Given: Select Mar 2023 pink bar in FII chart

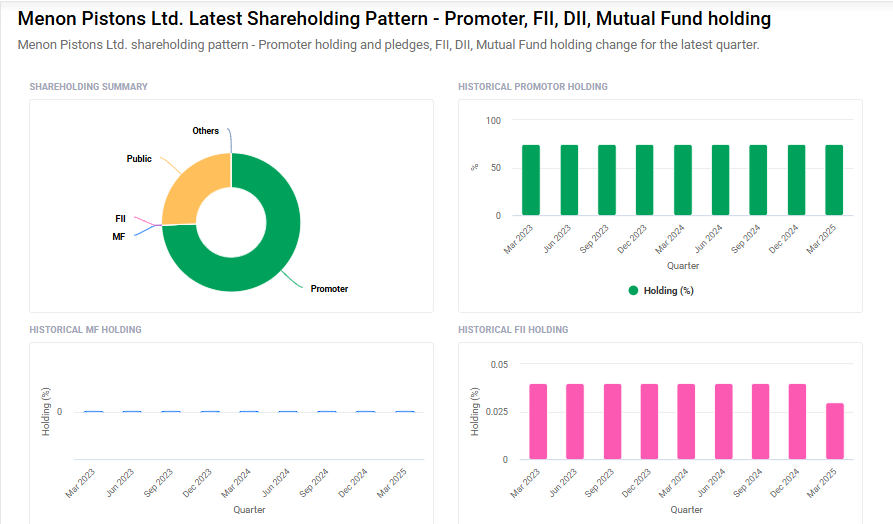Looking at the screenshot, I should [538, 421].
